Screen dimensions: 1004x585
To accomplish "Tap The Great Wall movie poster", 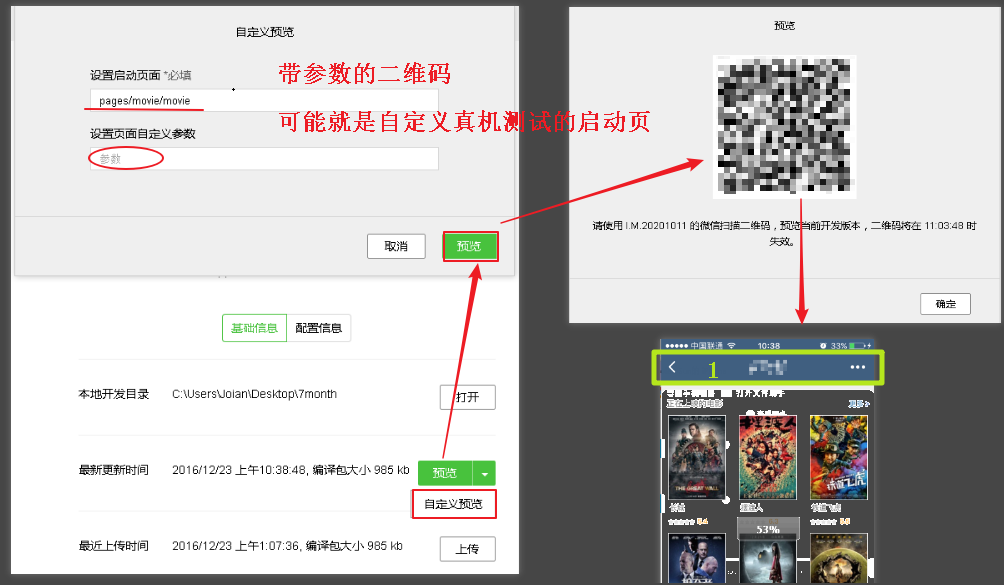I will click(696, 457).
